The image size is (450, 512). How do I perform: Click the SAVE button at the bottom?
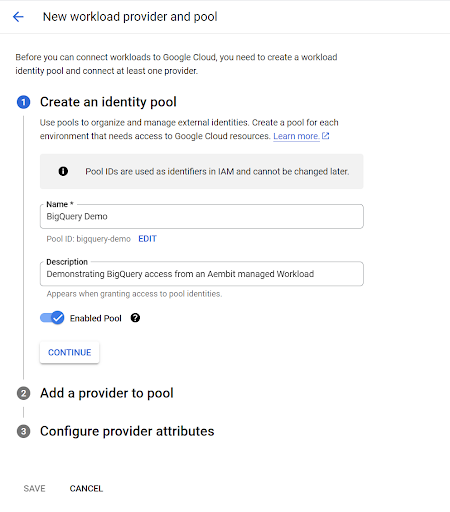click(34, 489)
